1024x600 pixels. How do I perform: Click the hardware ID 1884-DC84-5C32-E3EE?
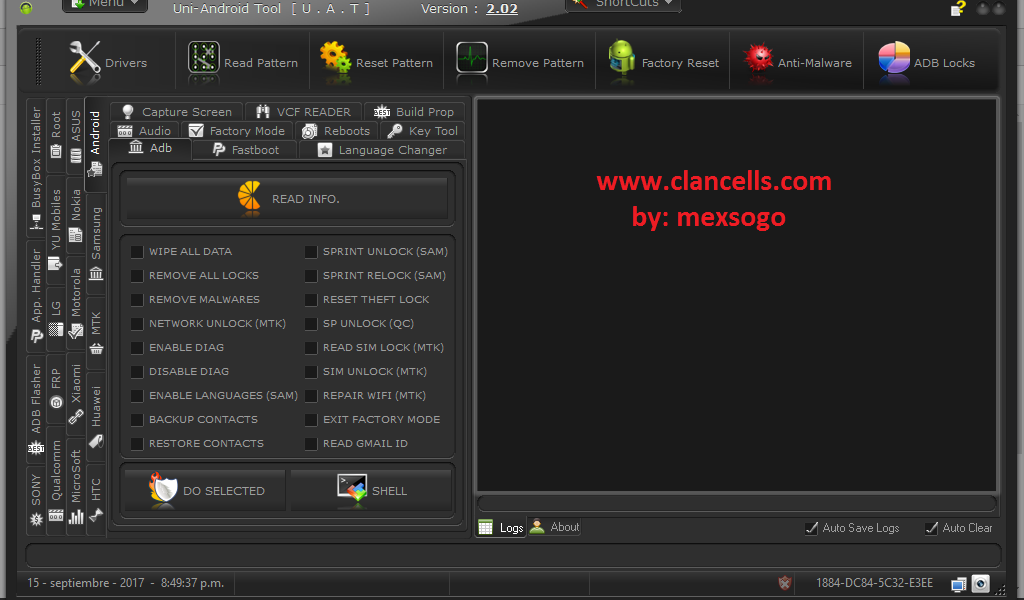(x=874, y=583)
